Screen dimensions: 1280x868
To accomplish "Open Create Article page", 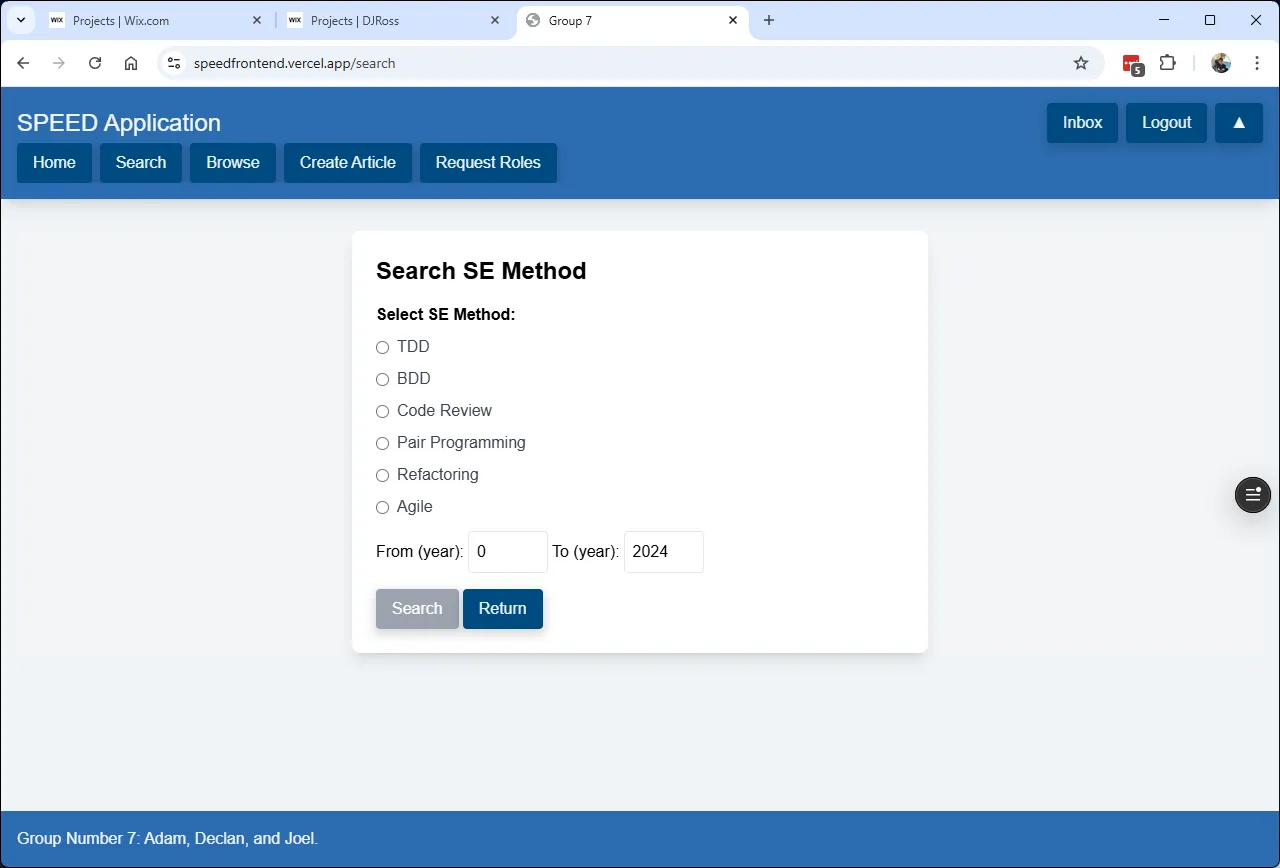I will click(348, 163).
